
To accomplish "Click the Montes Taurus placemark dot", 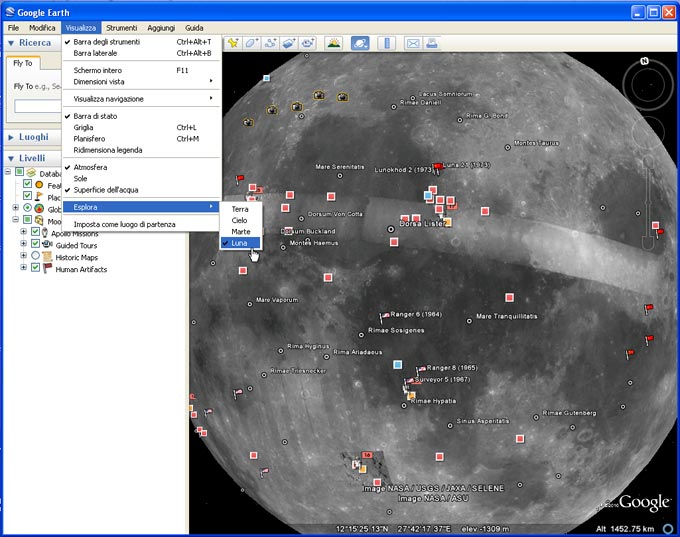I will point(507,147).
